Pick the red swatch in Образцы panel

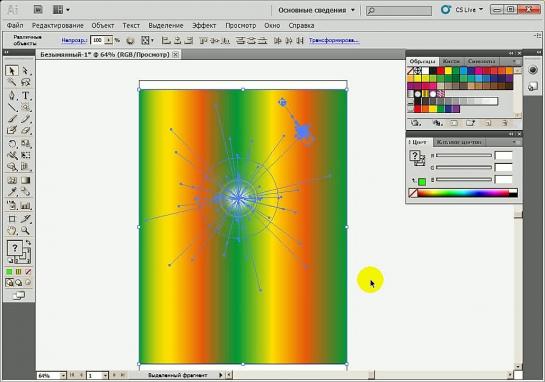pyautogui.click(x=440, y=71)
